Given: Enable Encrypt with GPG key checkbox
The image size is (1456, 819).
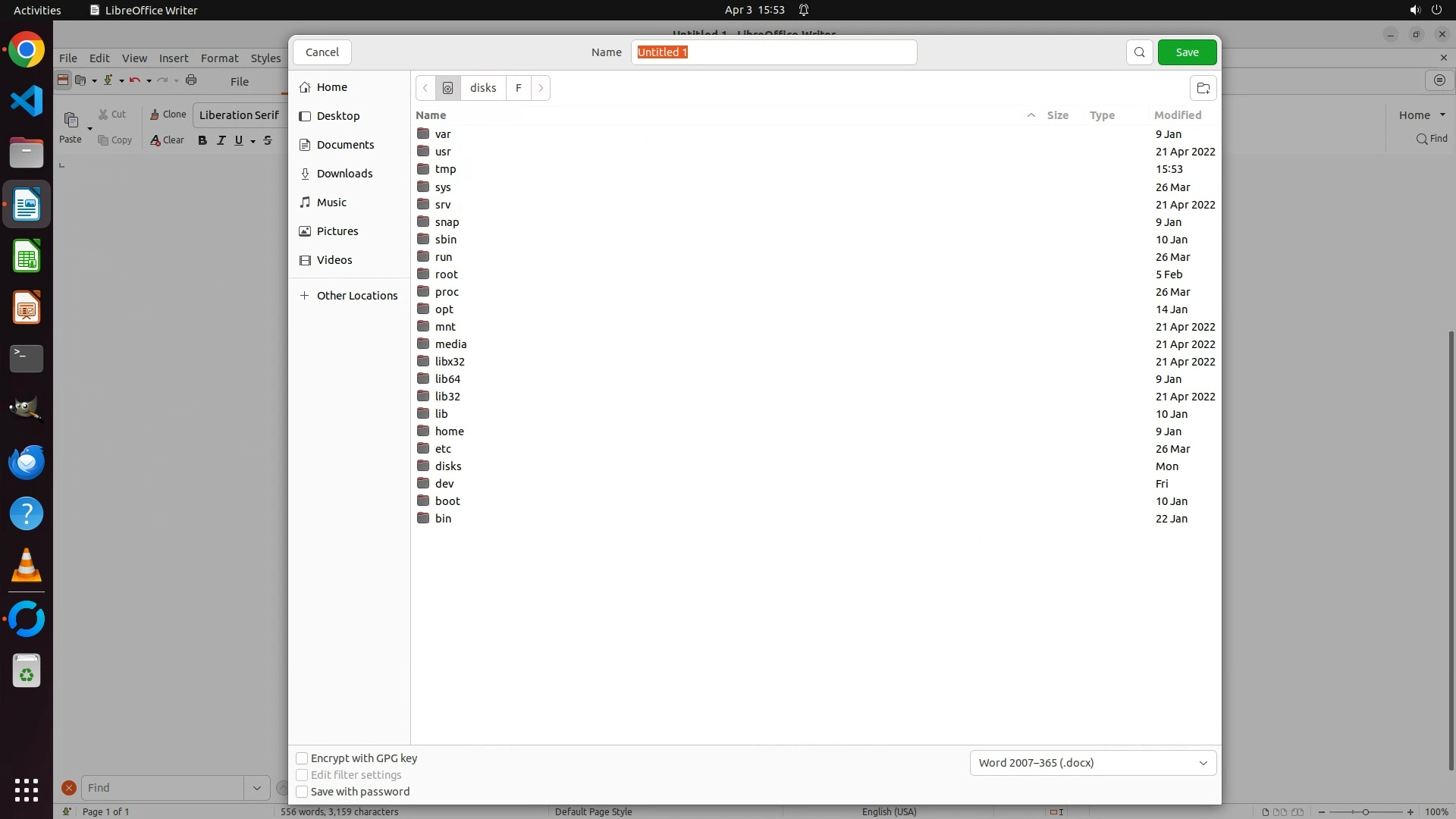Looking at the screenshot, I should click(x=302, y=758).
